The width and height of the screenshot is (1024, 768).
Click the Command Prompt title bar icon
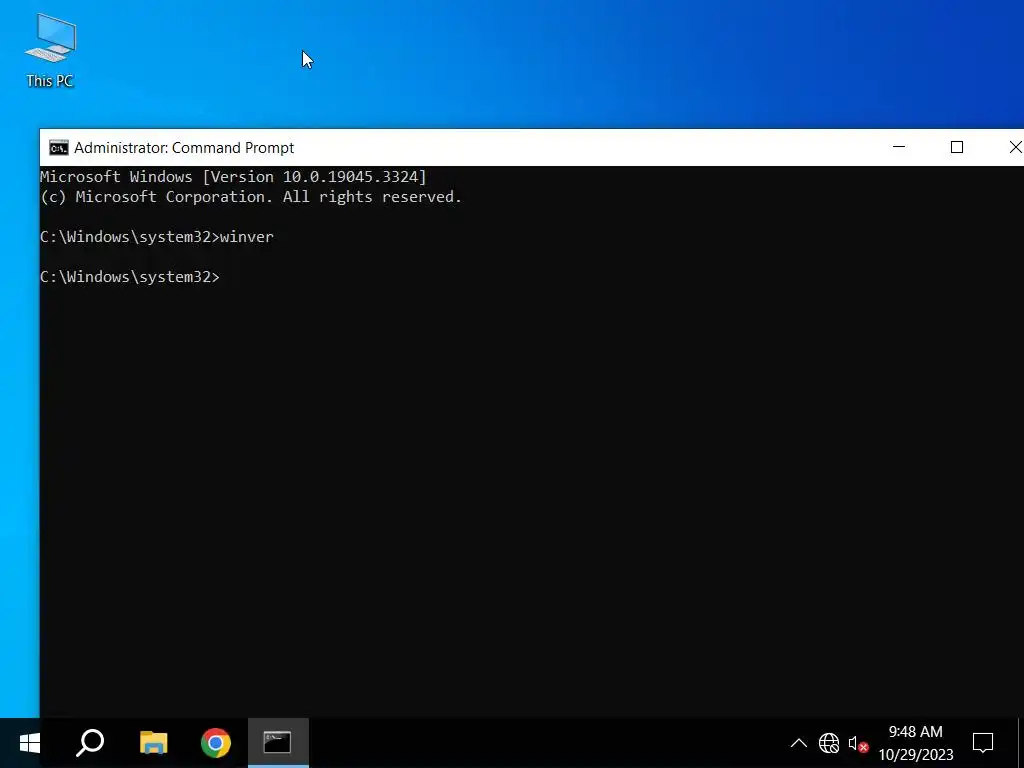coord(59,148)
